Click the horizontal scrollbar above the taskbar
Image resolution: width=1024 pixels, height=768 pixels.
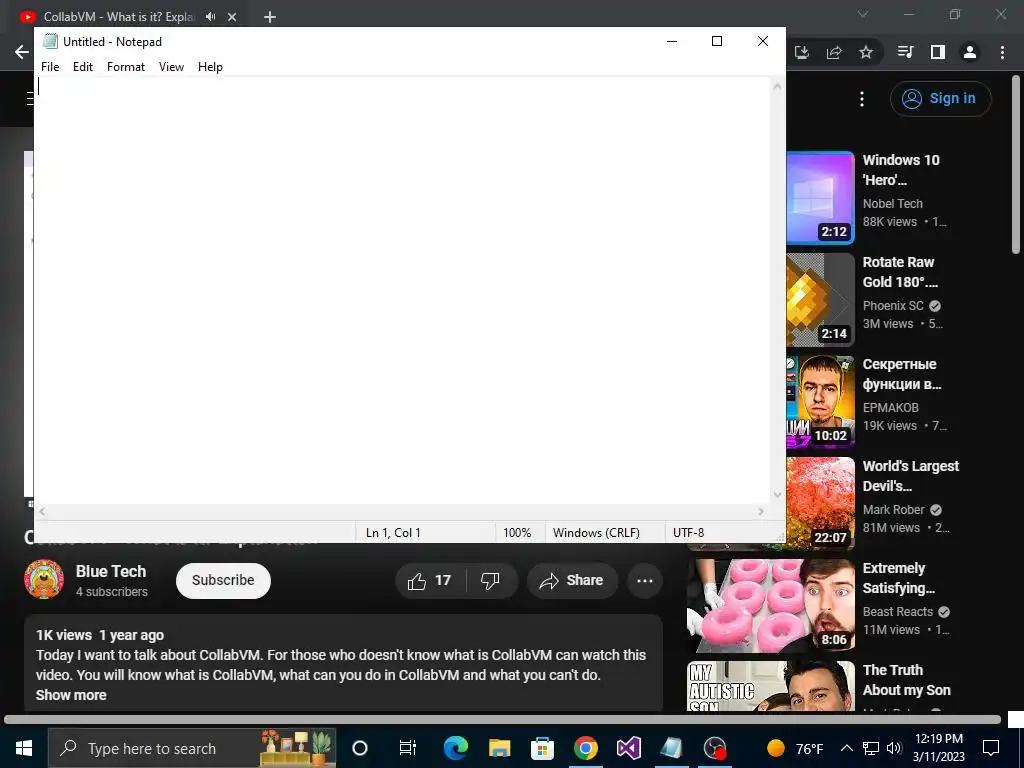point(502,720)
